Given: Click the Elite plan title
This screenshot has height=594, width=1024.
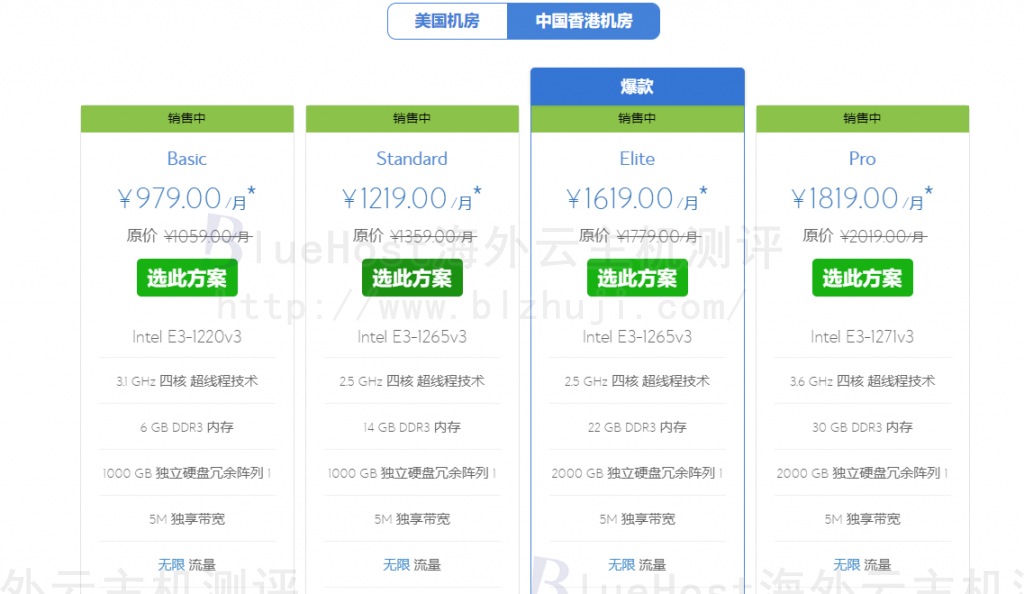Looking at the screenshot, I should tap(637, 159).
